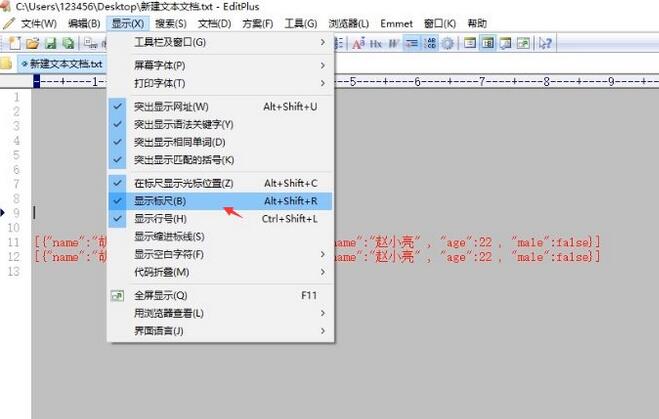Open the 工具(G) menu
The height and width of the screenshot is (419, 659).
(301, 24)
